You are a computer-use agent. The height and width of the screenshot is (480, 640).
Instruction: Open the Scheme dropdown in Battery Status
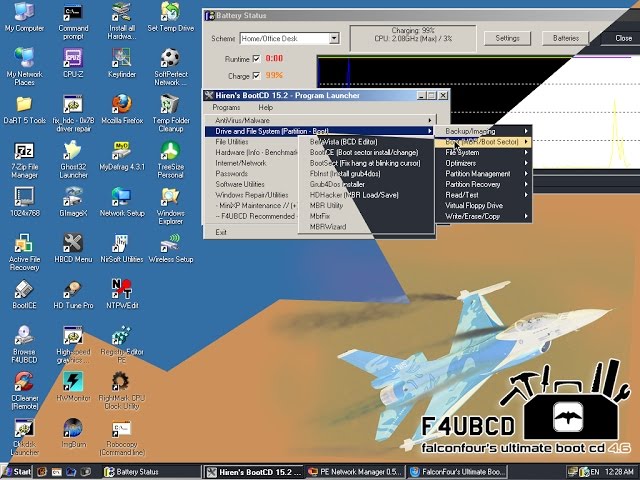pyautogui.click(x=334, y=38)
